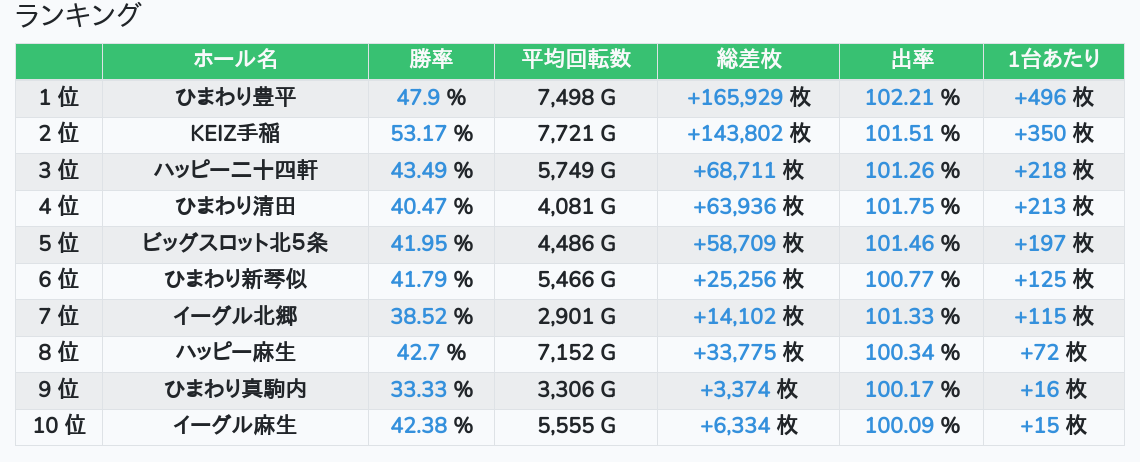Click +496 per-machine value
Screen dimensions: 1140x462
(1040, 98)
